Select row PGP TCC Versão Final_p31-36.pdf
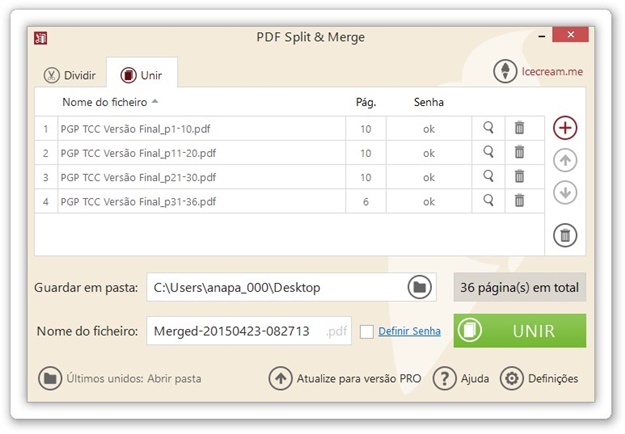This screenshot has height=434, width=625. point(289,201)
